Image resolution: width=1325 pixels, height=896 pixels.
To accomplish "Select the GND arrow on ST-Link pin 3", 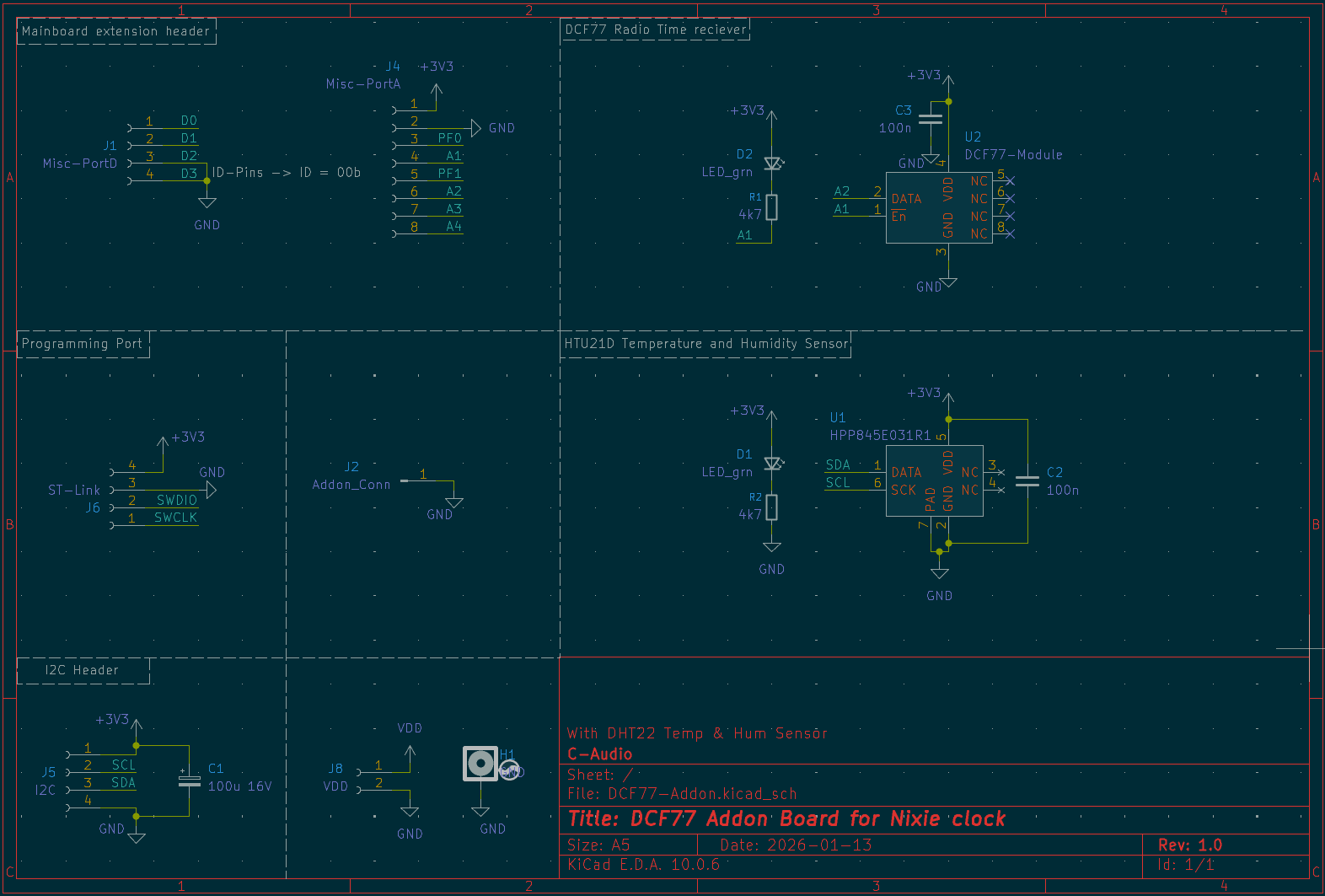I will pos(212,491).
